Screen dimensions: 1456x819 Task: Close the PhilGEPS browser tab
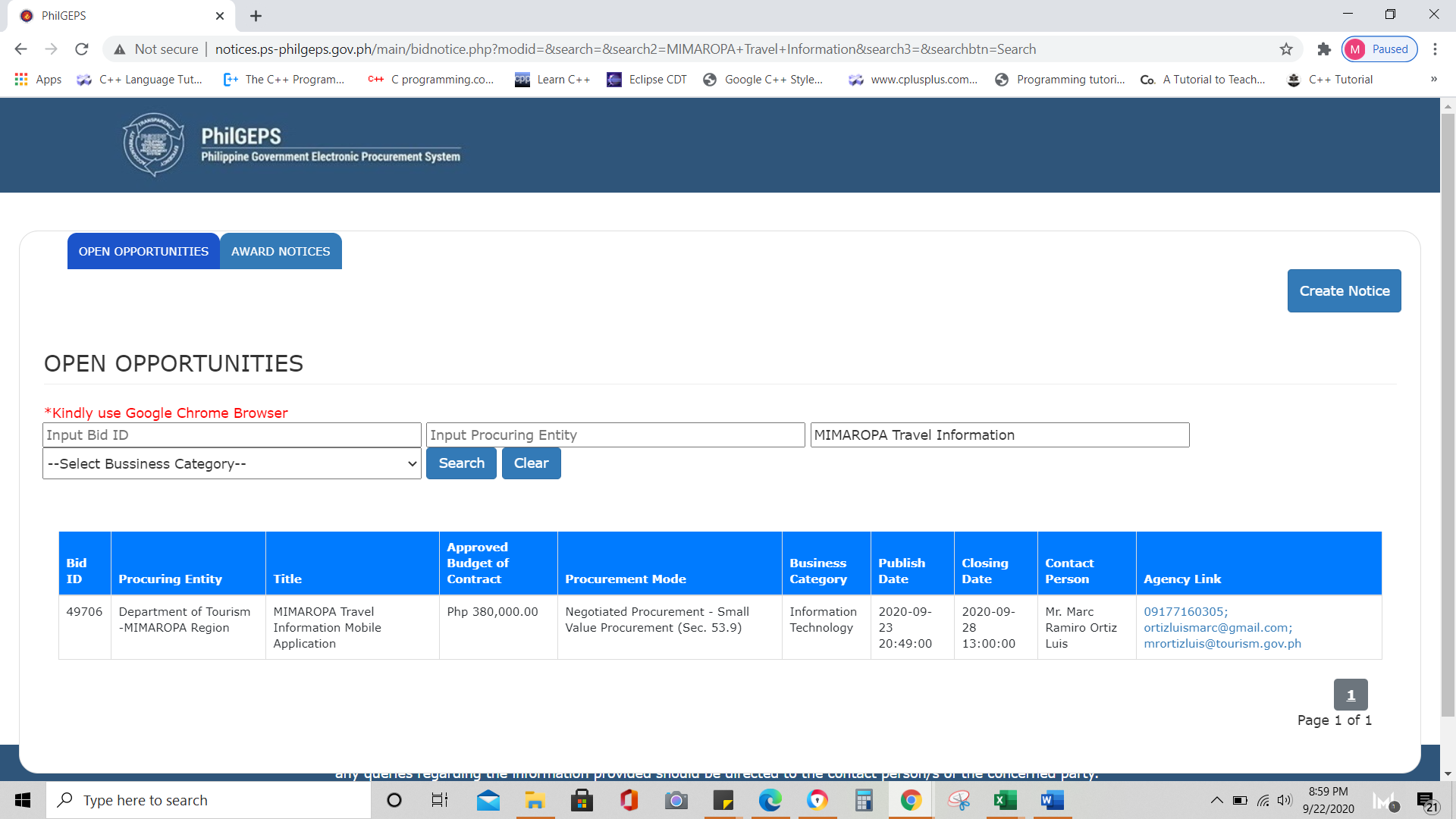[x=220, y=16]
